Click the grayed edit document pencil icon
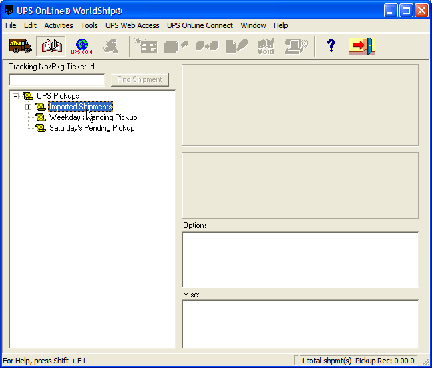This screenshot has width=432, height=368. pos(237,46)
